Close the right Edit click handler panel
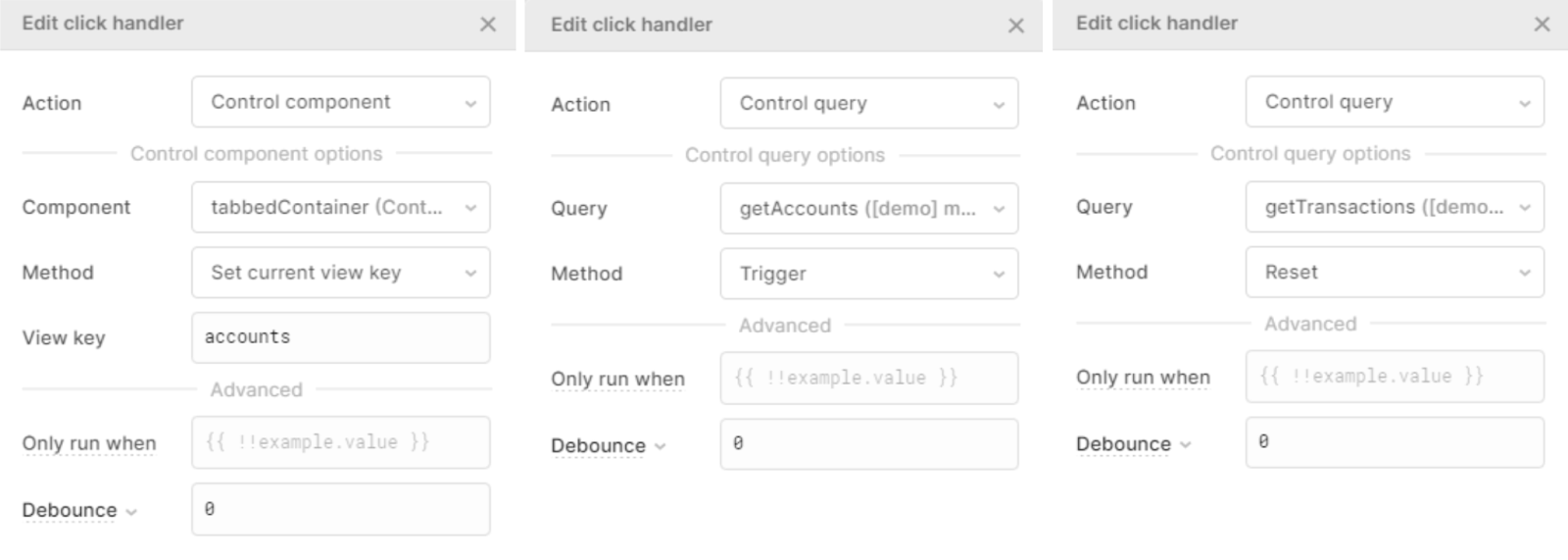The height and width of the screenshot is (560, 1568). tap(1542, 25)
